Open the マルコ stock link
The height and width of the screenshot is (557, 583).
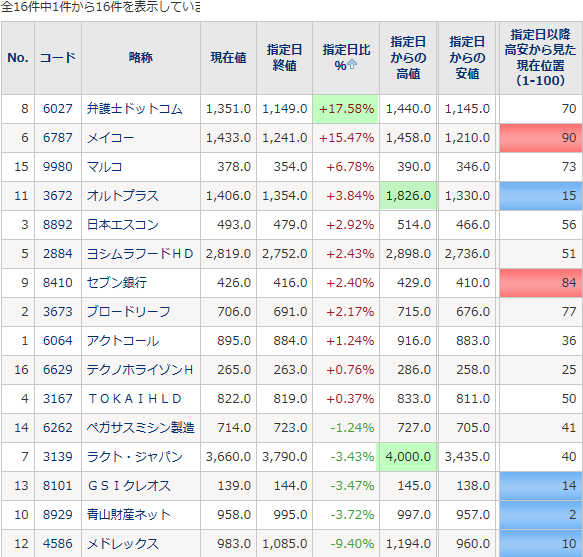click(104, 167)
